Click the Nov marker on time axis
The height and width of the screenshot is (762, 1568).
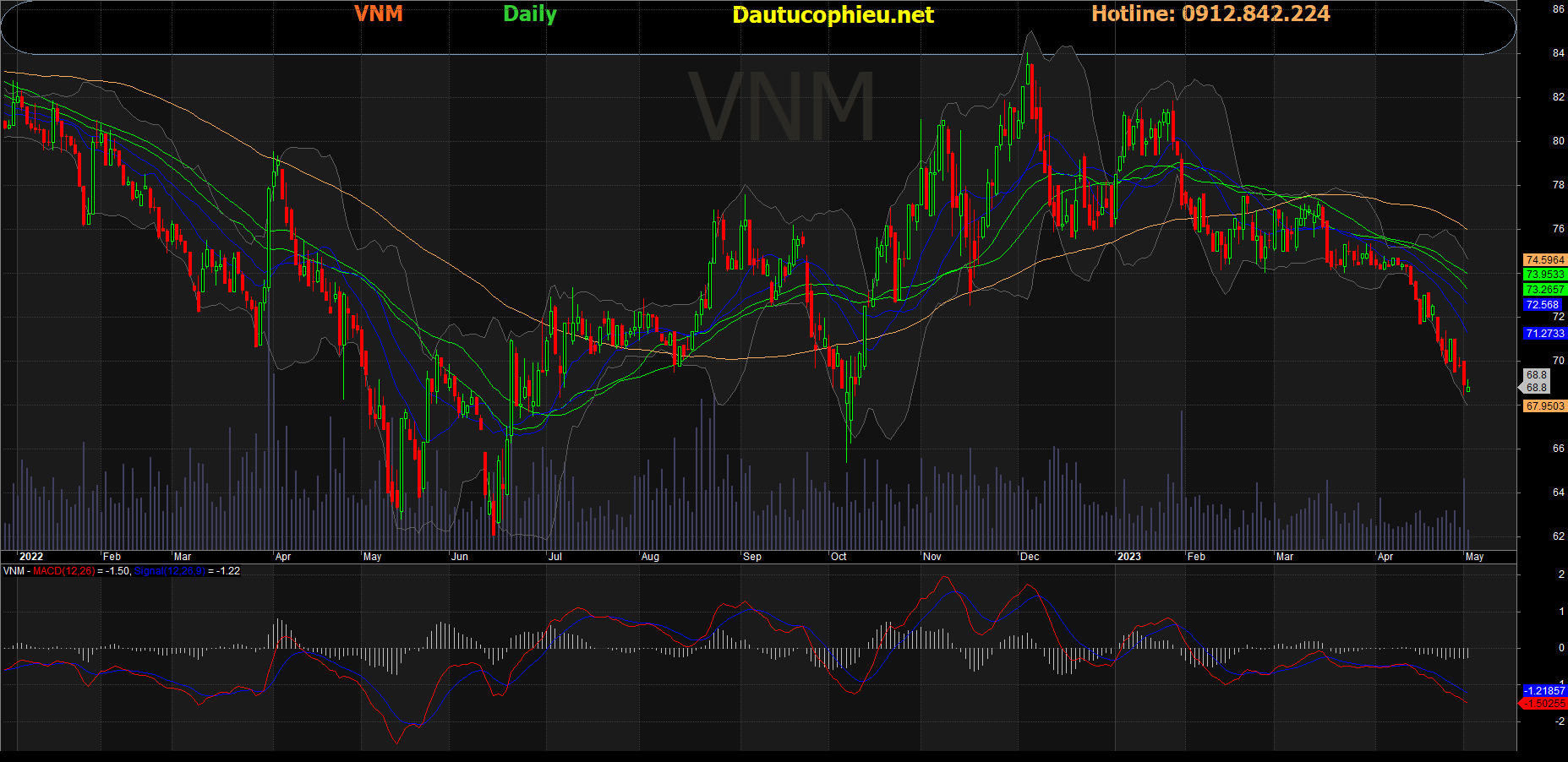[932, 557]
